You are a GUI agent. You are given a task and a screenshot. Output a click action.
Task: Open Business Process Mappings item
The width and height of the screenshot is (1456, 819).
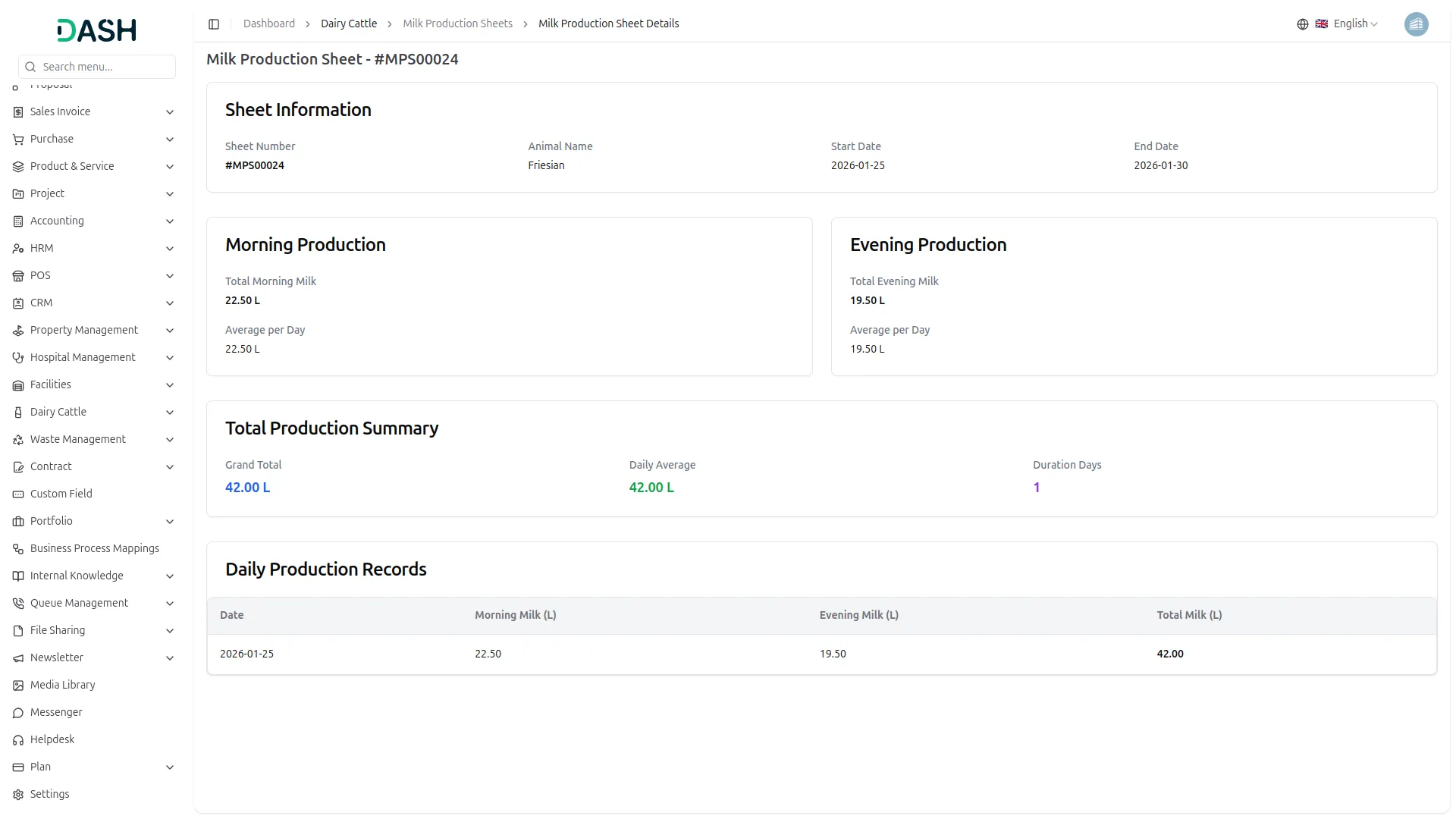point(94,548)
